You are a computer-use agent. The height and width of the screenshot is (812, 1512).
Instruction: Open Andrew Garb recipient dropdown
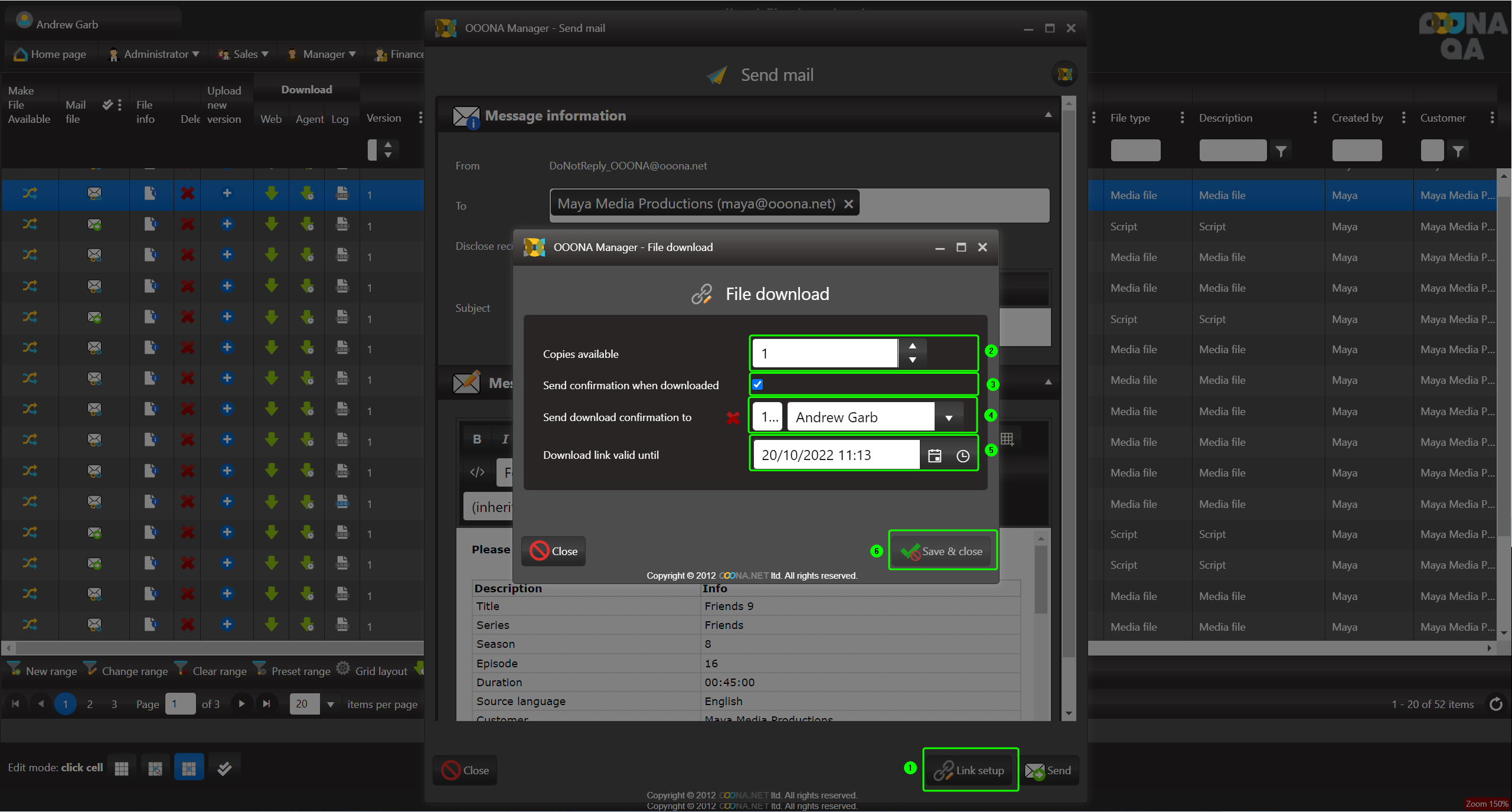click(948, 418)
